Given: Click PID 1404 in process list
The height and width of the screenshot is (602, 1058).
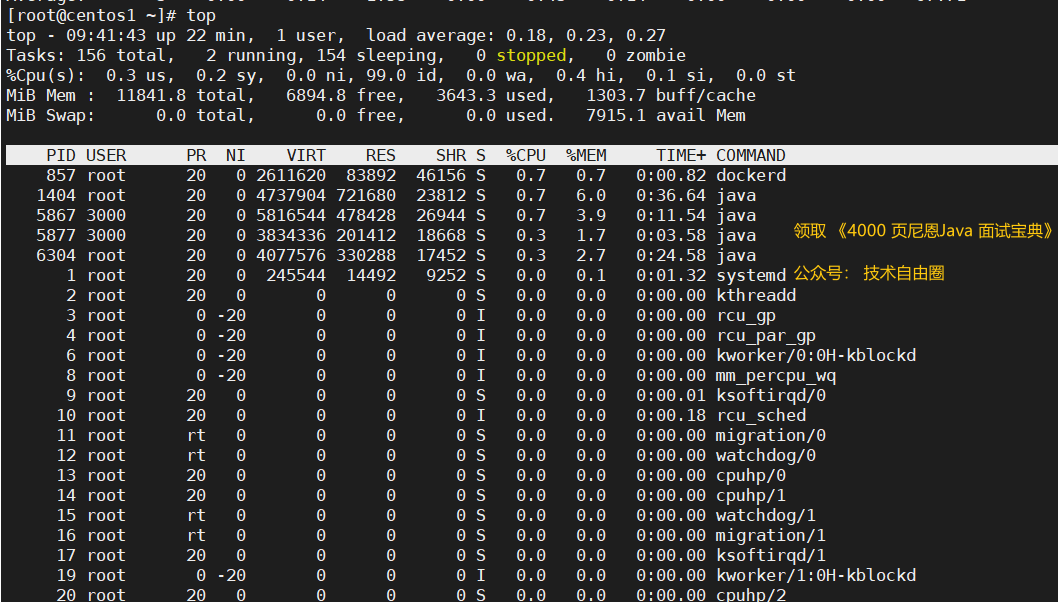Looking at the screenshot, I should coord(56,196).
